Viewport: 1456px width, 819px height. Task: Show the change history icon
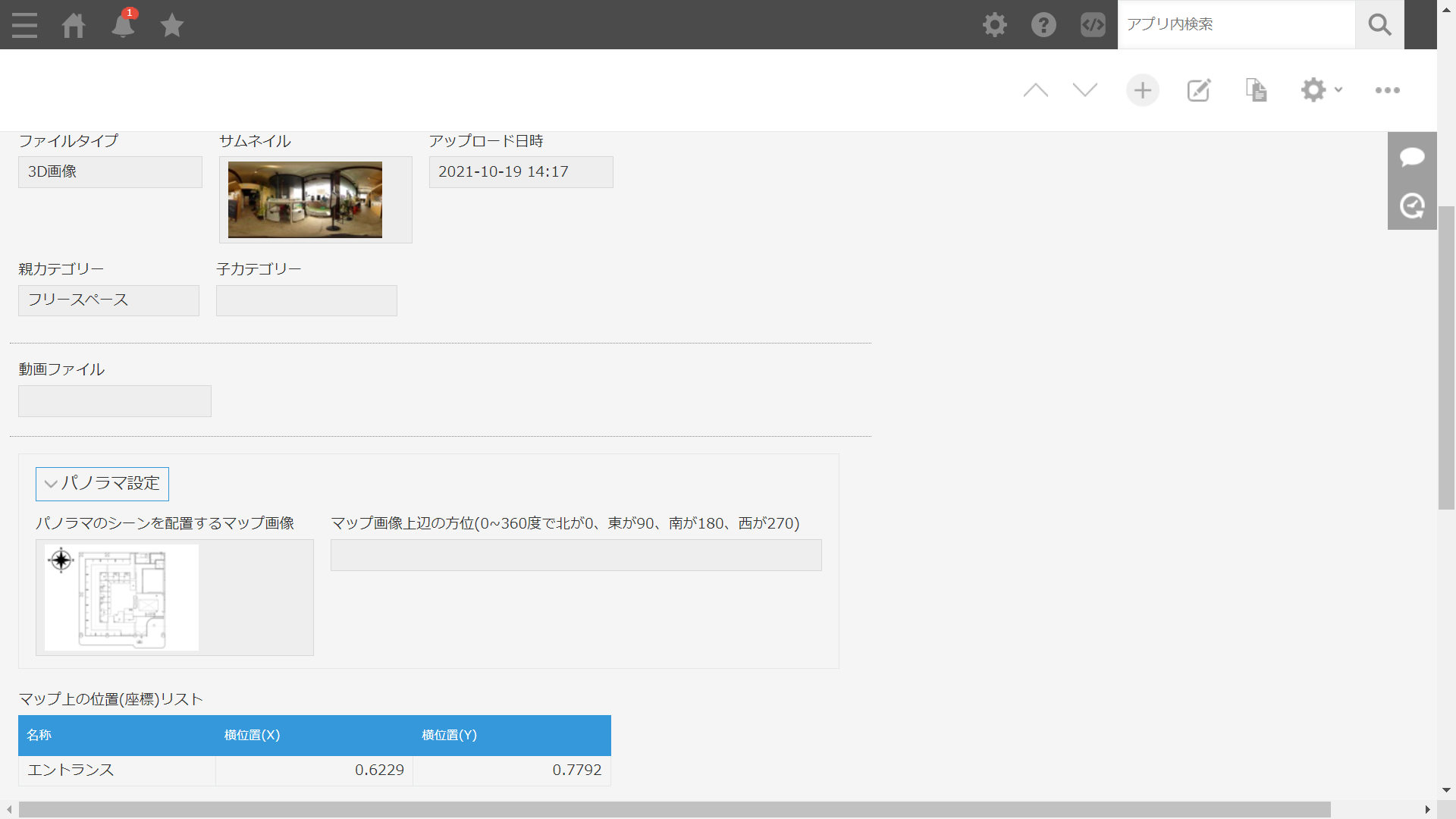click(x=1412, y=206)
